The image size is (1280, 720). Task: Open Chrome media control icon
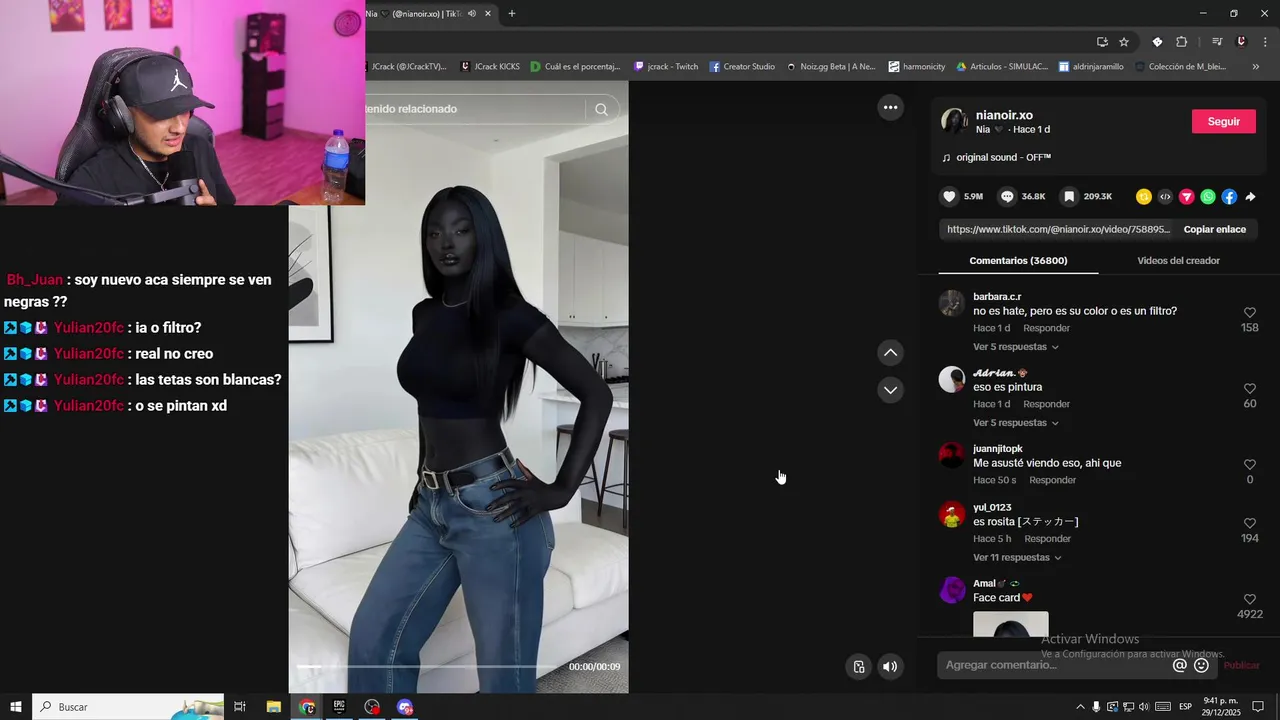1216,42
